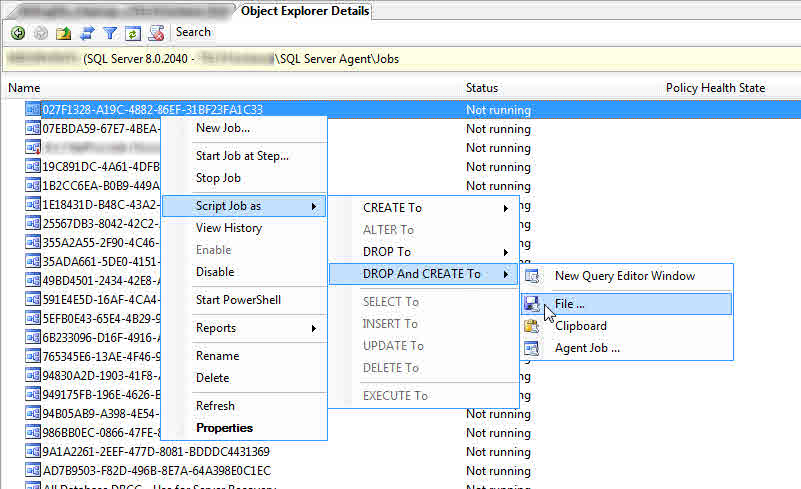Click the New Query Editor Window icon

point(532,276)
